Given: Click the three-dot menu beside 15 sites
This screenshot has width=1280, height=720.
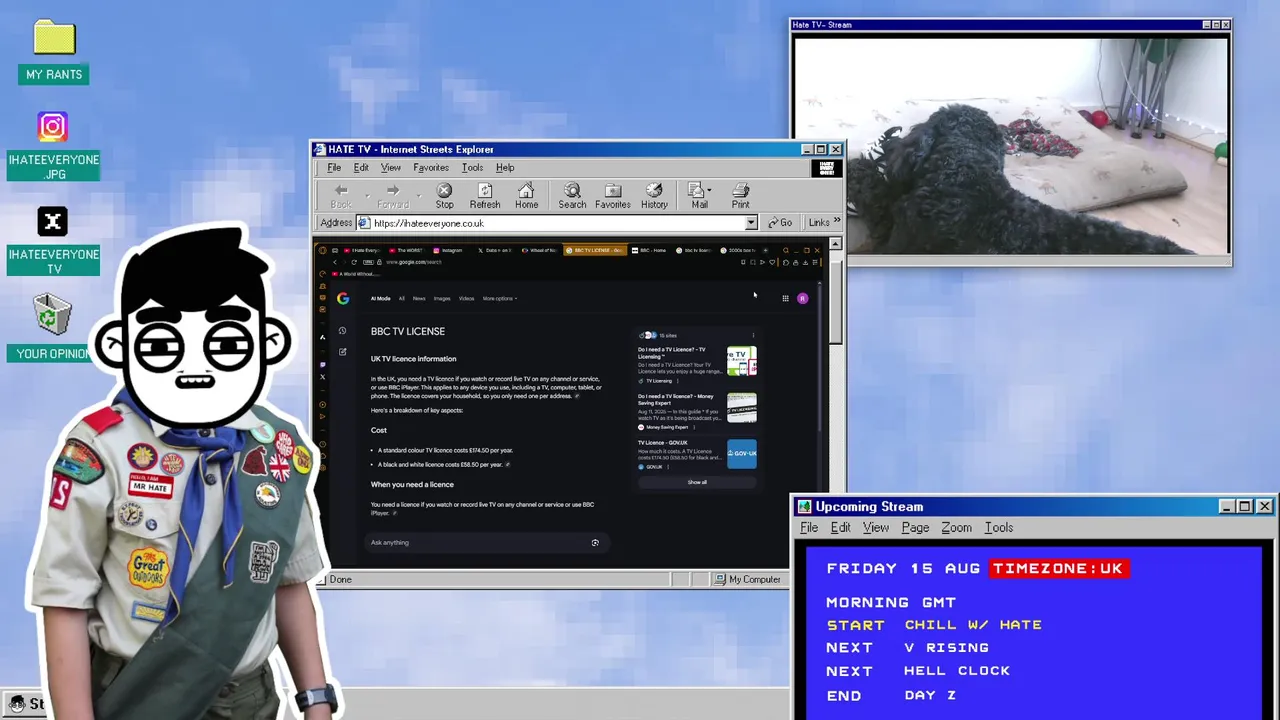Looking at the screenshot, I should 752,335.
